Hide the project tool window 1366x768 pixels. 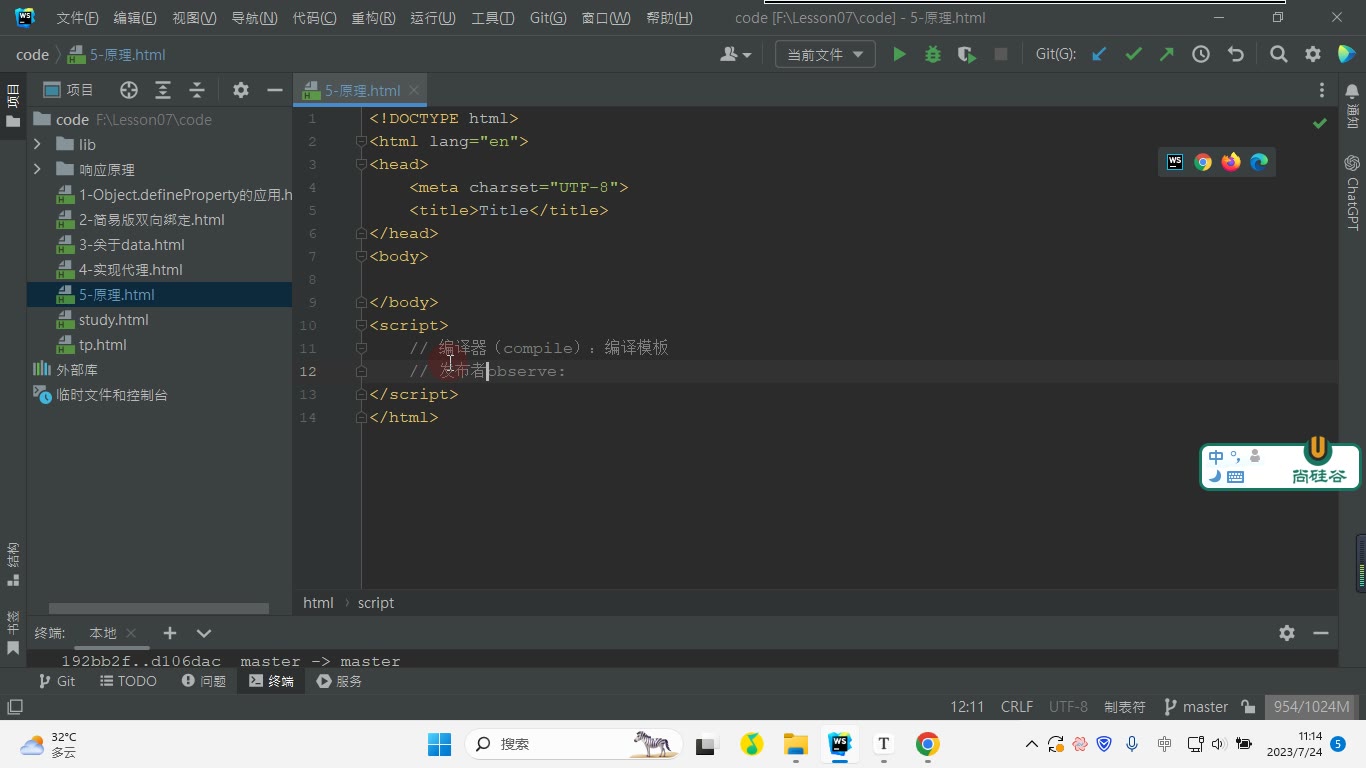pyautogui.click(x=275, y=90)
